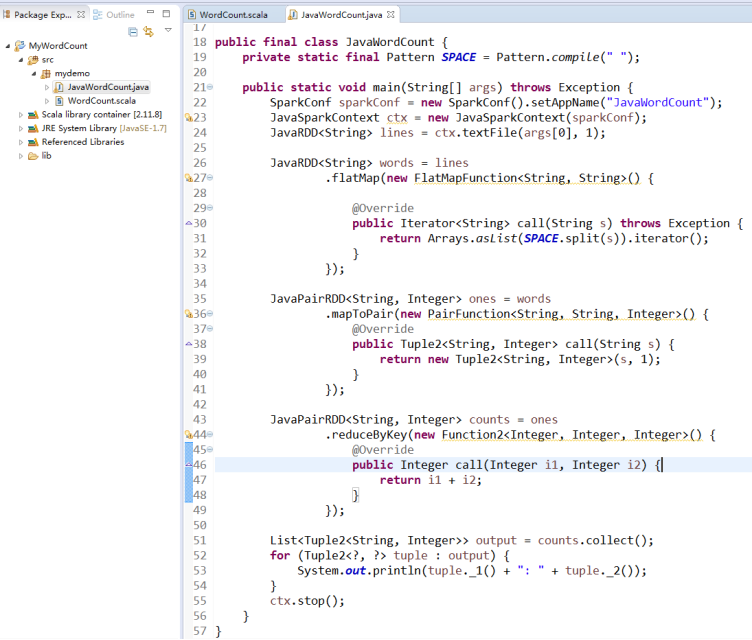Click the Referenced Libraries jar icon
This screenshot has height=640, width=752.
(33, 142)
